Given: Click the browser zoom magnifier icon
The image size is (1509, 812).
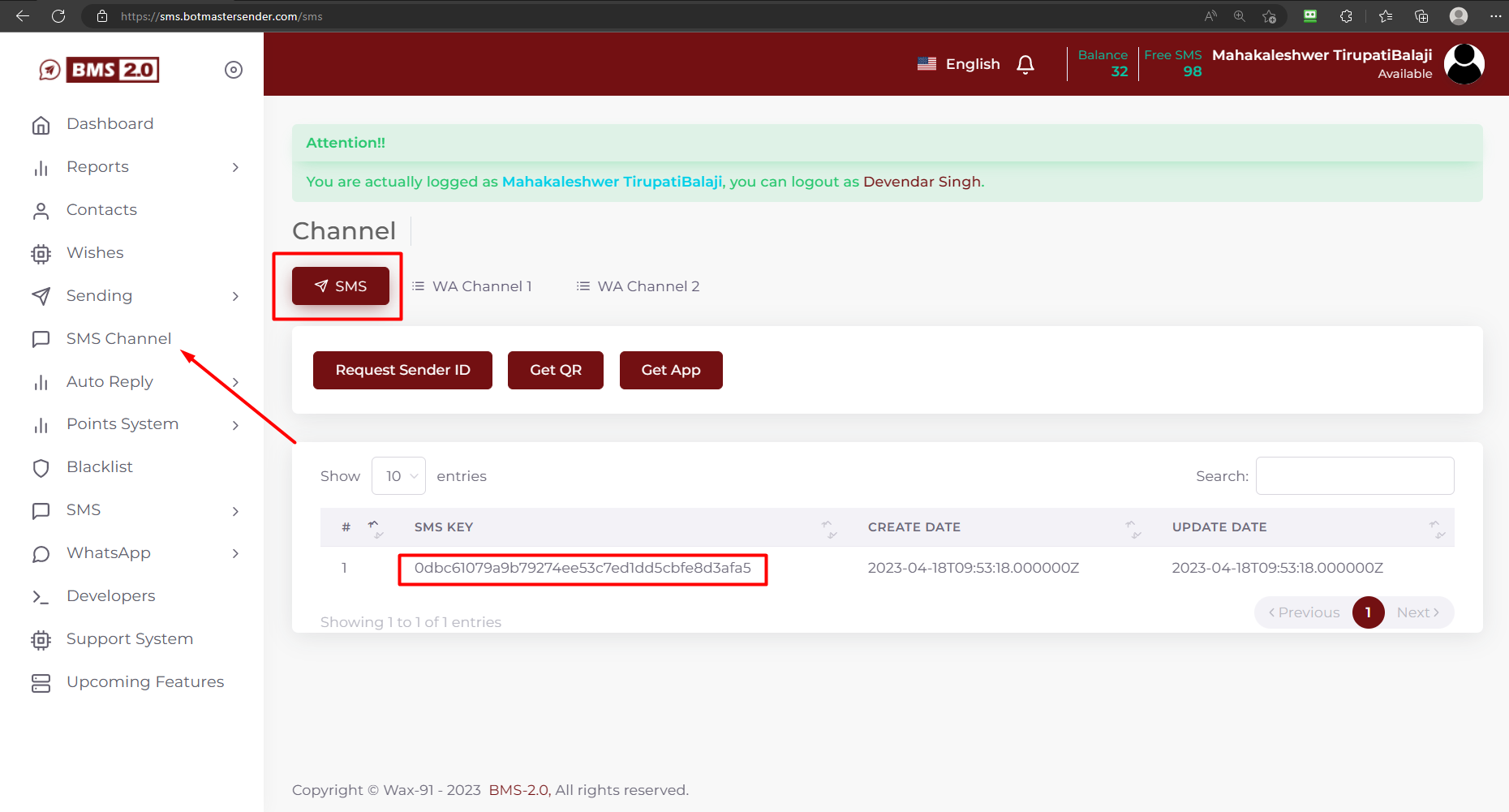Looking at the screenshot, I should [1240, 16].
